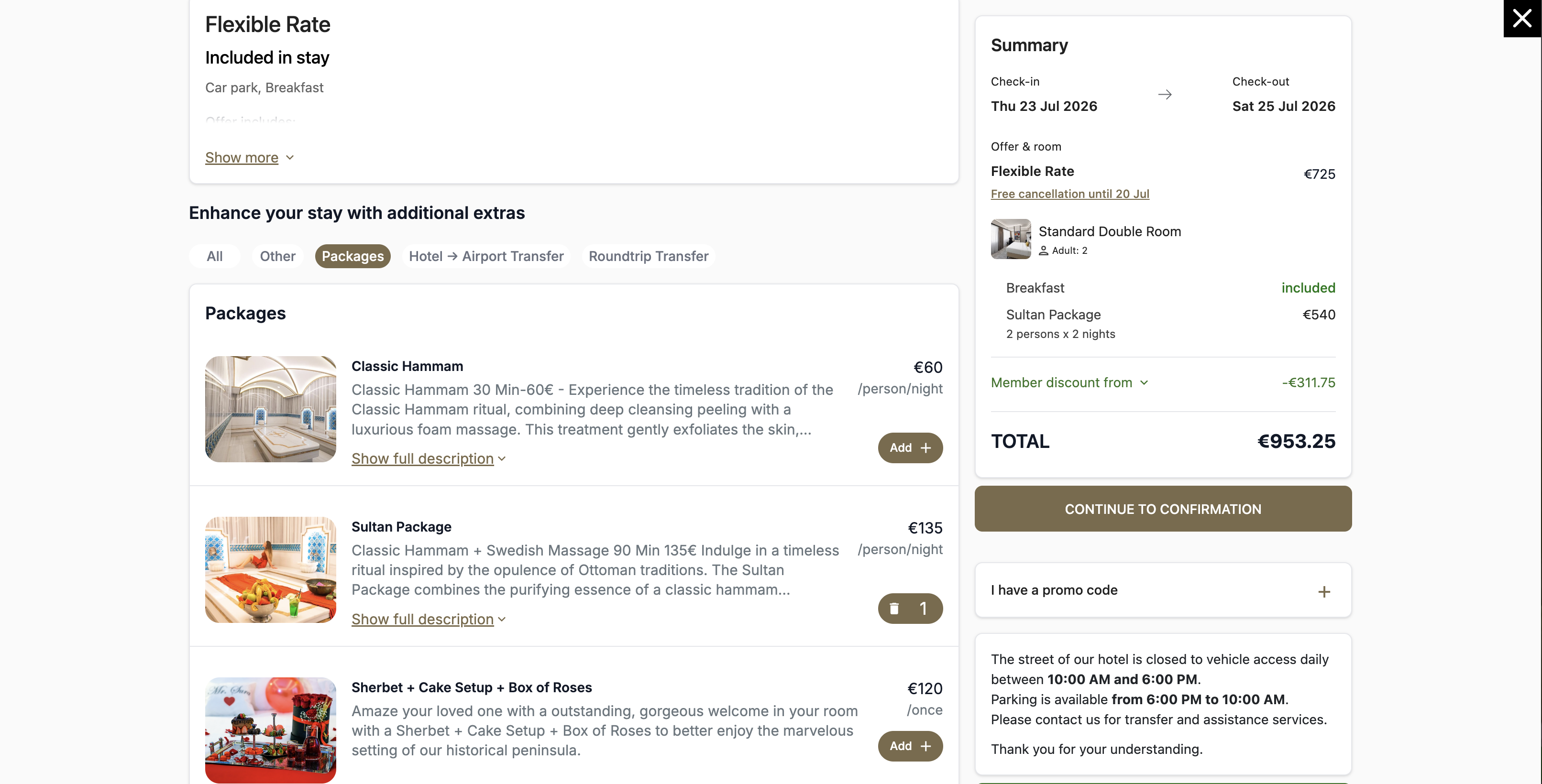Open the Standard Double Room thumbnail
Image resolution: width=1542 pixels, height=784 pixels.
click(x=1011, y=239)
